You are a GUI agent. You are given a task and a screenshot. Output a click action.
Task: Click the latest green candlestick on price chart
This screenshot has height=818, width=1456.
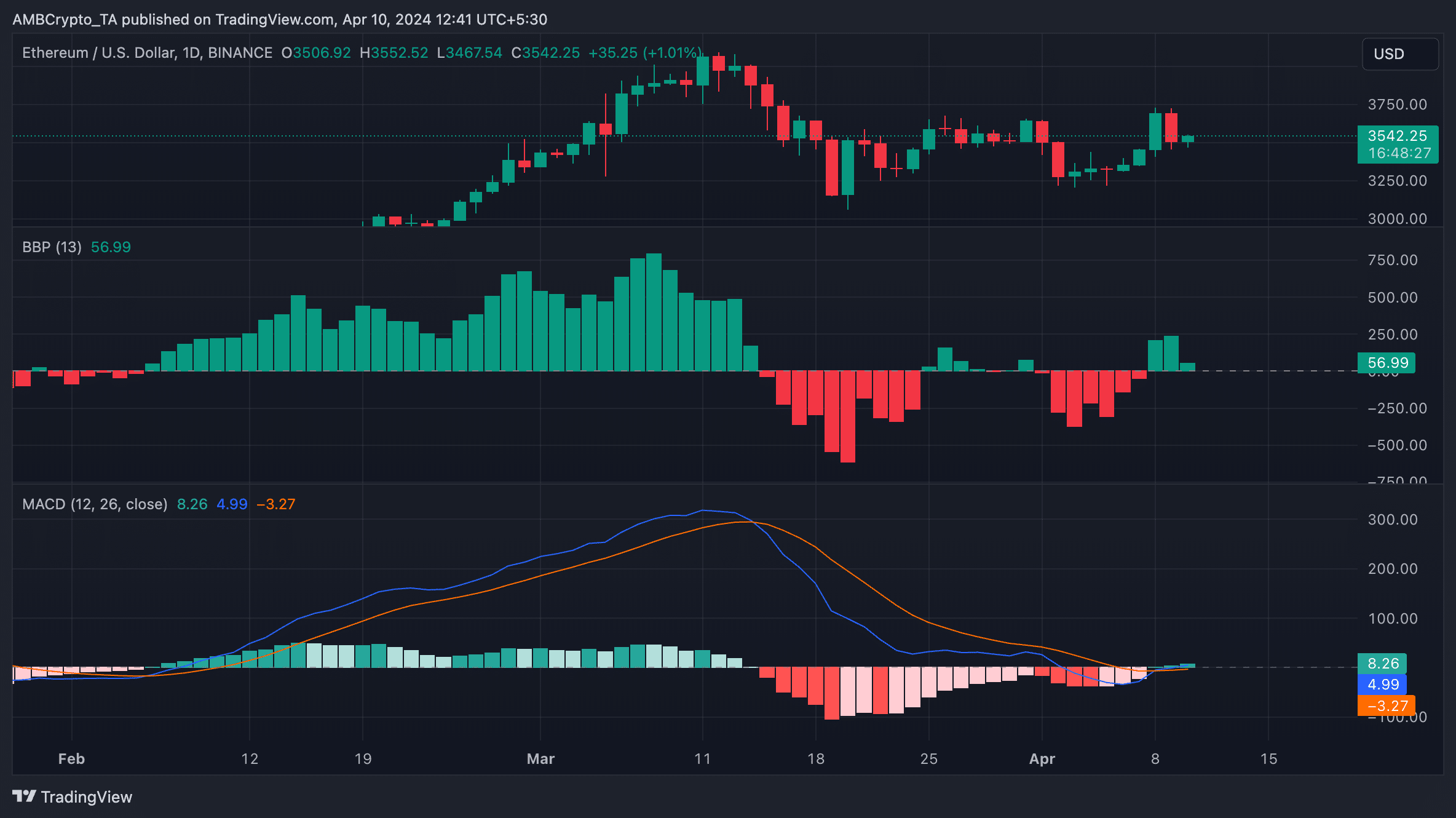[x=1187, y=140]
